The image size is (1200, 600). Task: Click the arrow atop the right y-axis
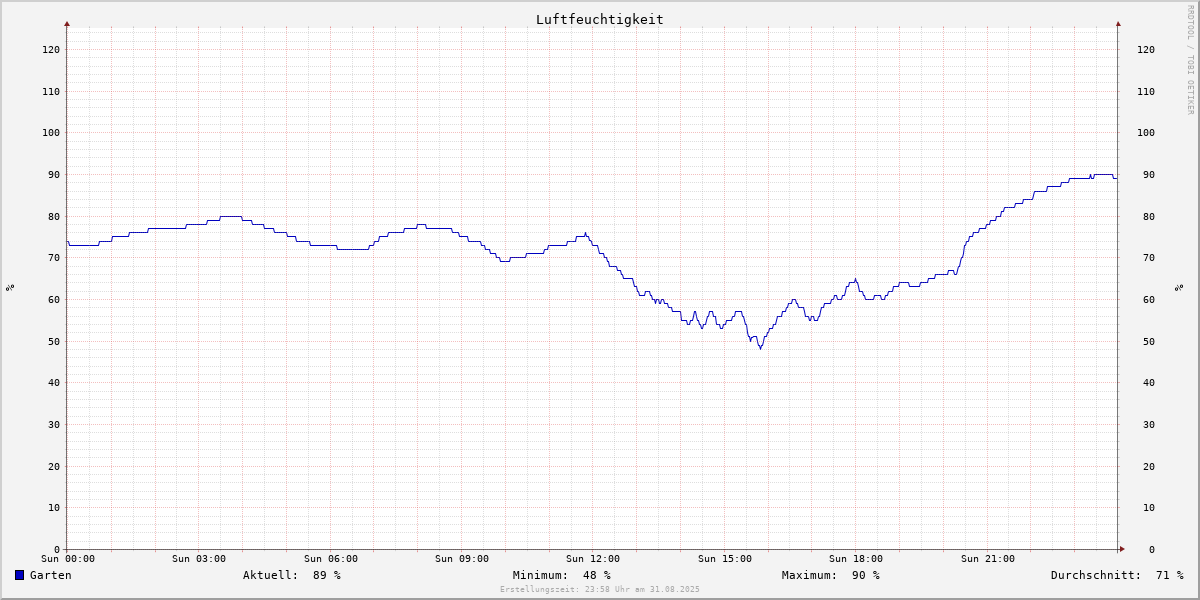[1118, 23]
